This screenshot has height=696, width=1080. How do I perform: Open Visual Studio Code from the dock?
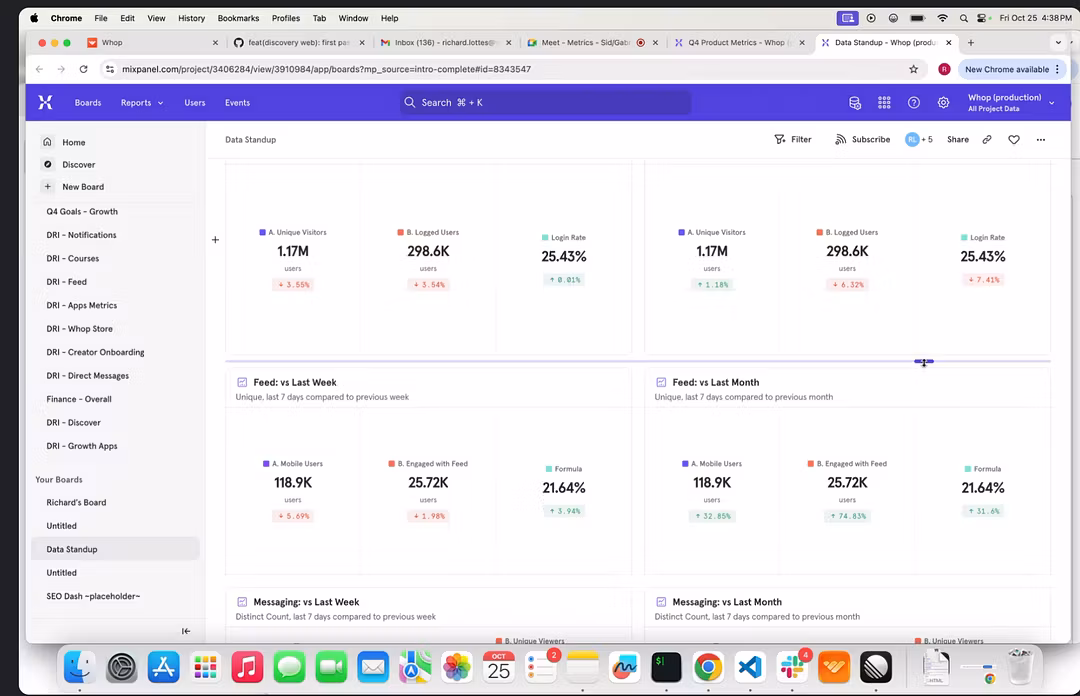coord(750,666)
